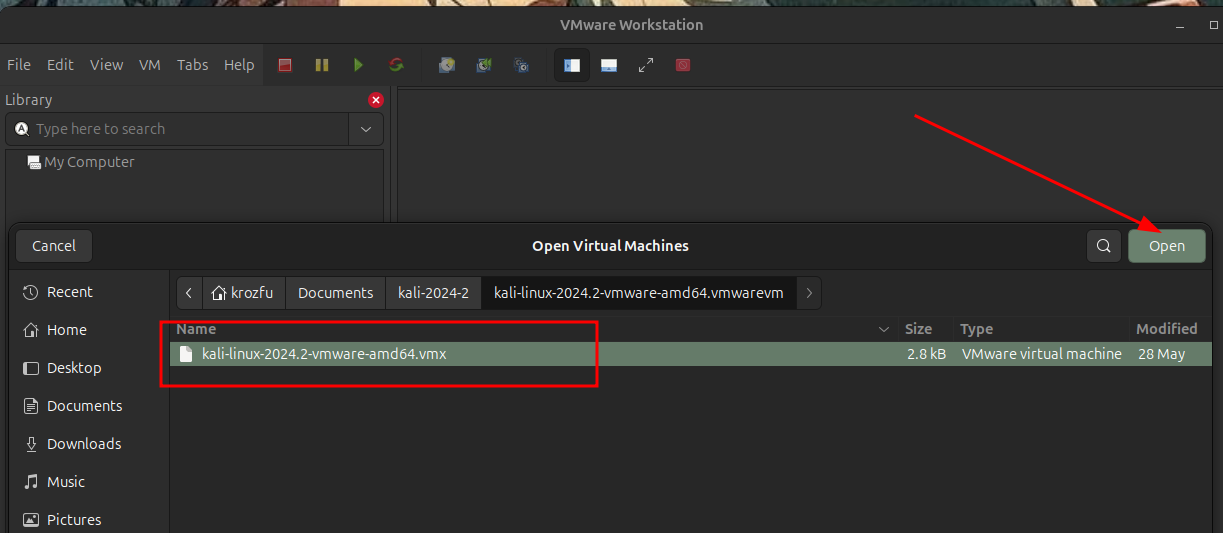1223x533 pixels.
Task: Toggle the thumbnail bar view button
Action: coord(608,65)
